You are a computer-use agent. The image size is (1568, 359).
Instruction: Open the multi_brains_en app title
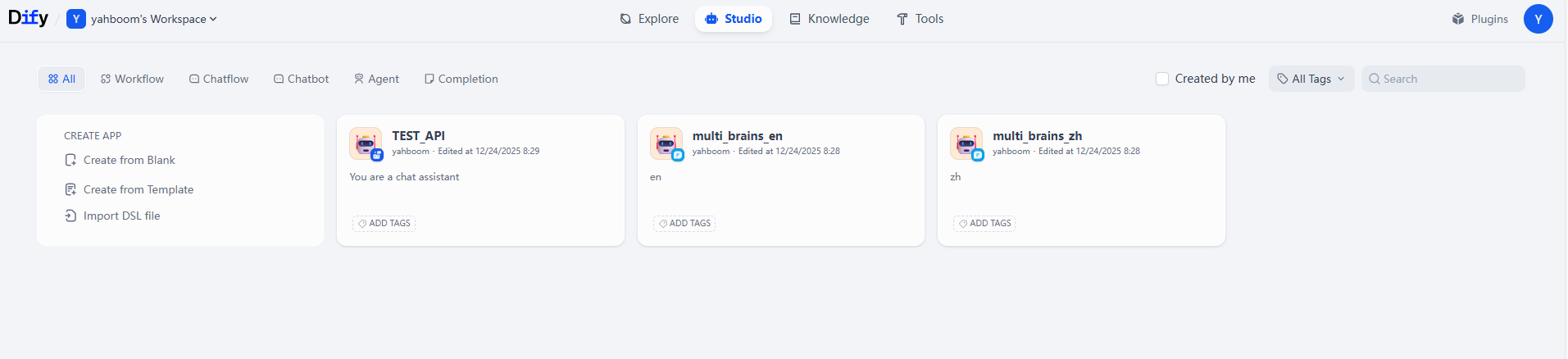(738, 136)
